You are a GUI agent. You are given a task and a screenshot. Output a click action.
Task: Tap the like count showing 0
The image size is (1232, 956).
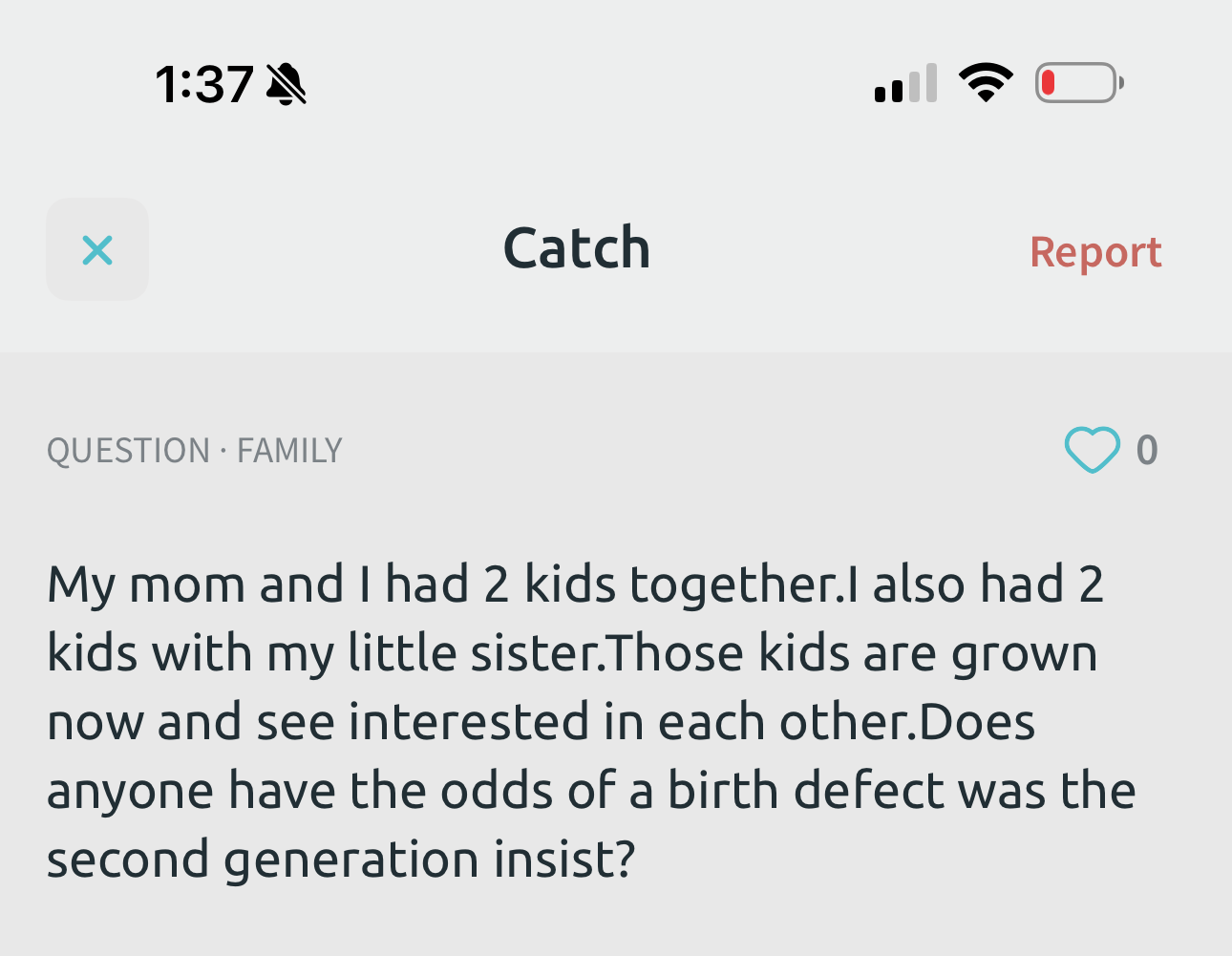[x=1147, y=450]
